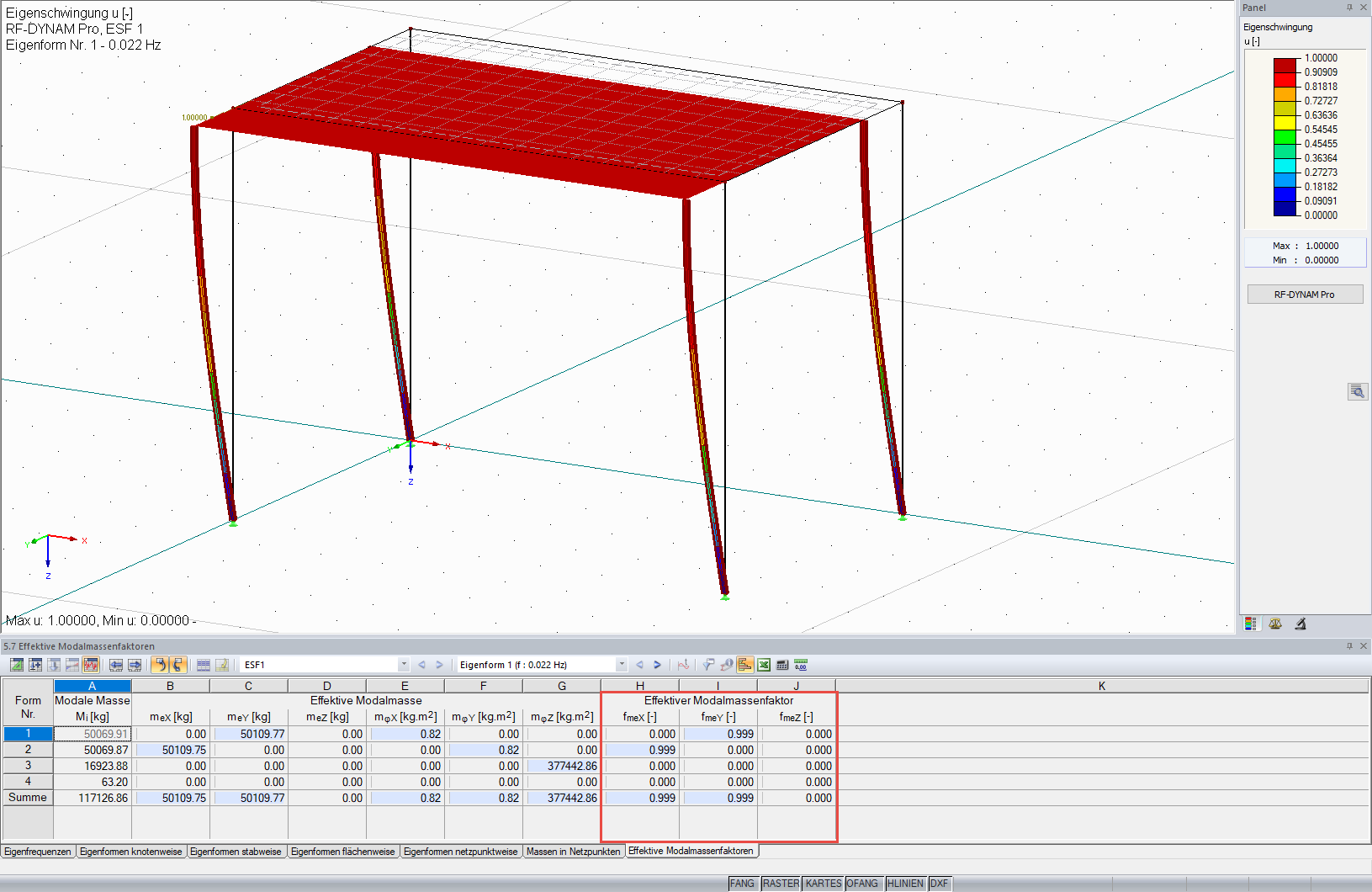
Task: Select the decimal places icon in the toolbar
Action: click(801, 665)
